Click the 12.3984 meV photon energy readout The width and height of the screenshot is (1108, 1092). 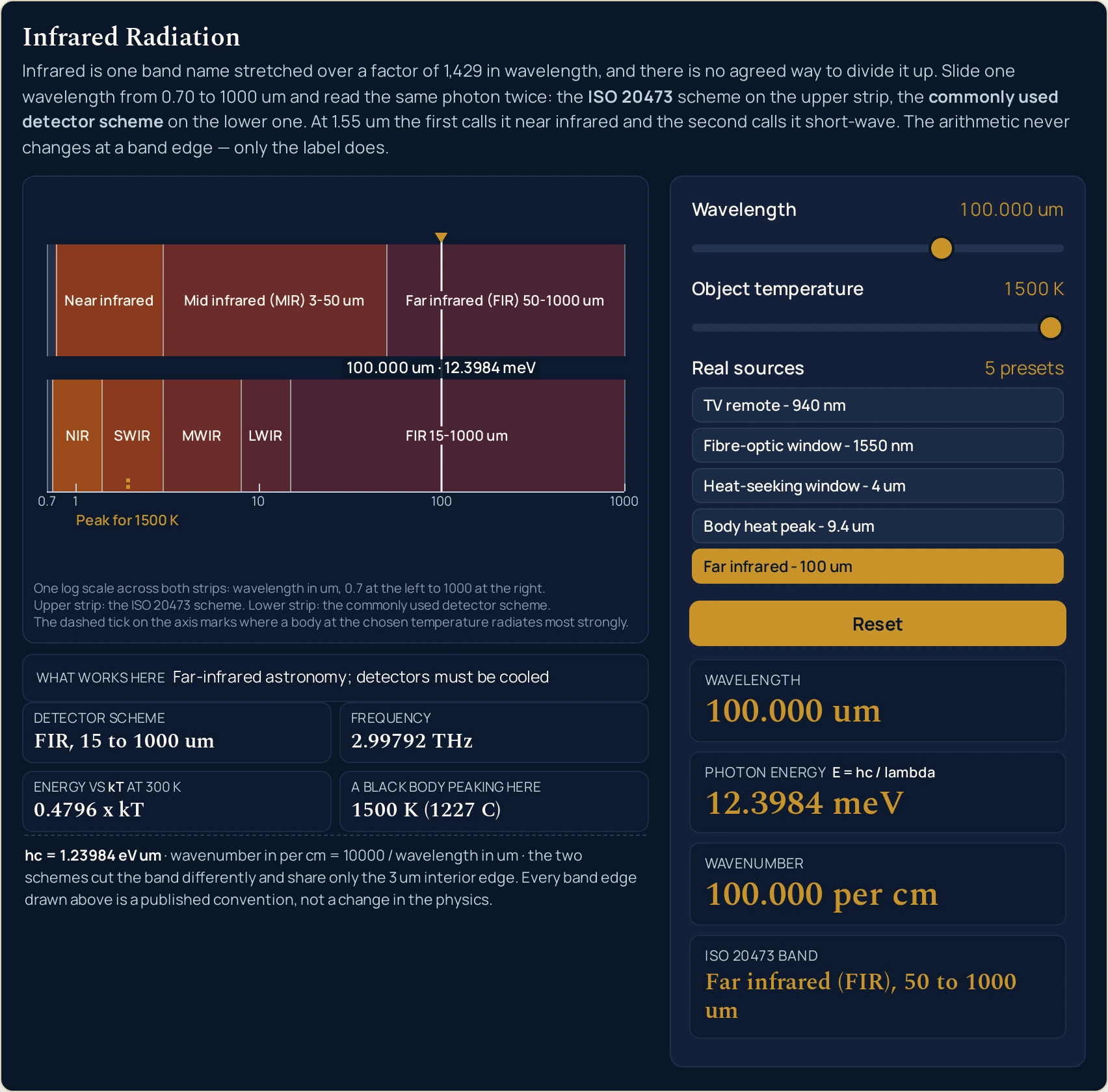(804, 803)
